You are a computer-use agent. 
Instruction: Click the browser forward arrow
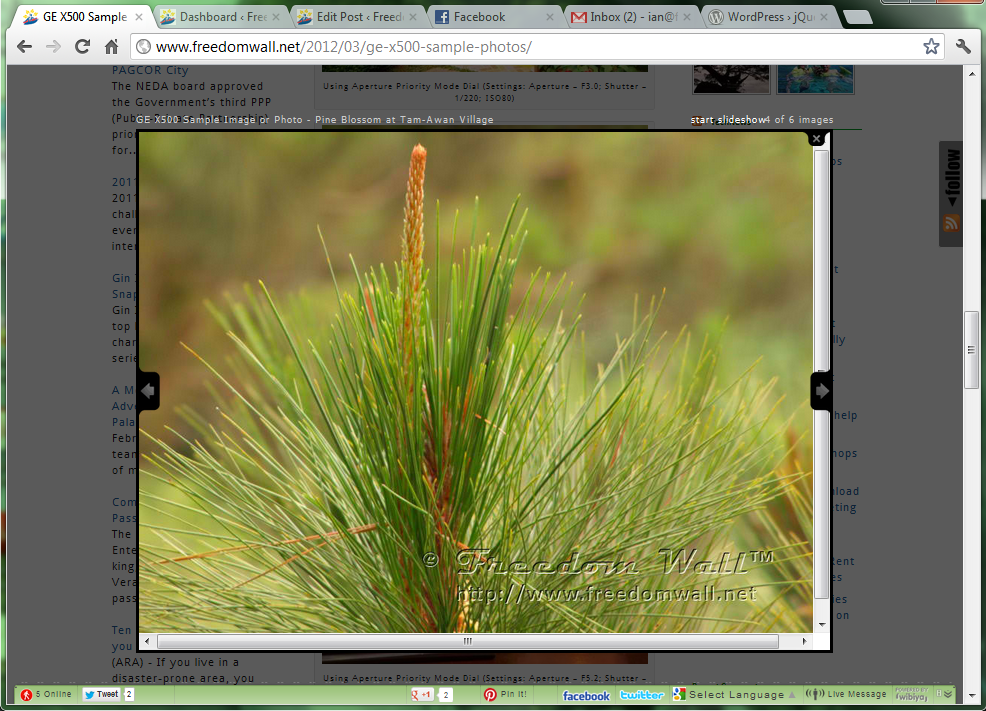click(x=53, y=47)
